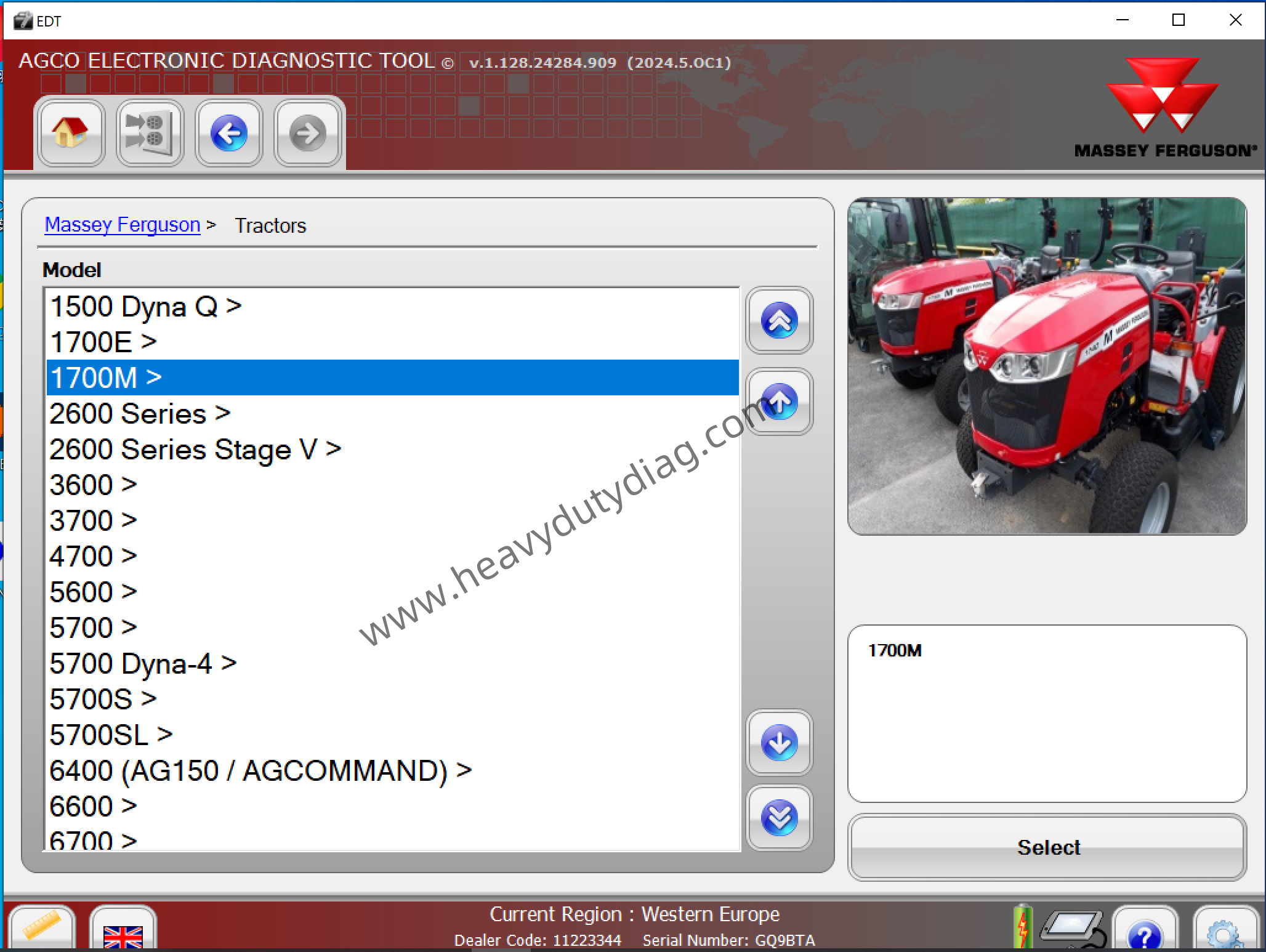Choose the 5700 Dyna-4 entry
The image size is (1266, 952).
pyautogui.click(x=393, y=663)
